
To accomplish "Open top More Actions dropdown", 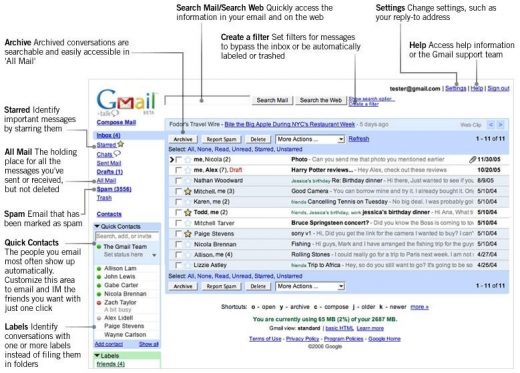I will 310,139.
